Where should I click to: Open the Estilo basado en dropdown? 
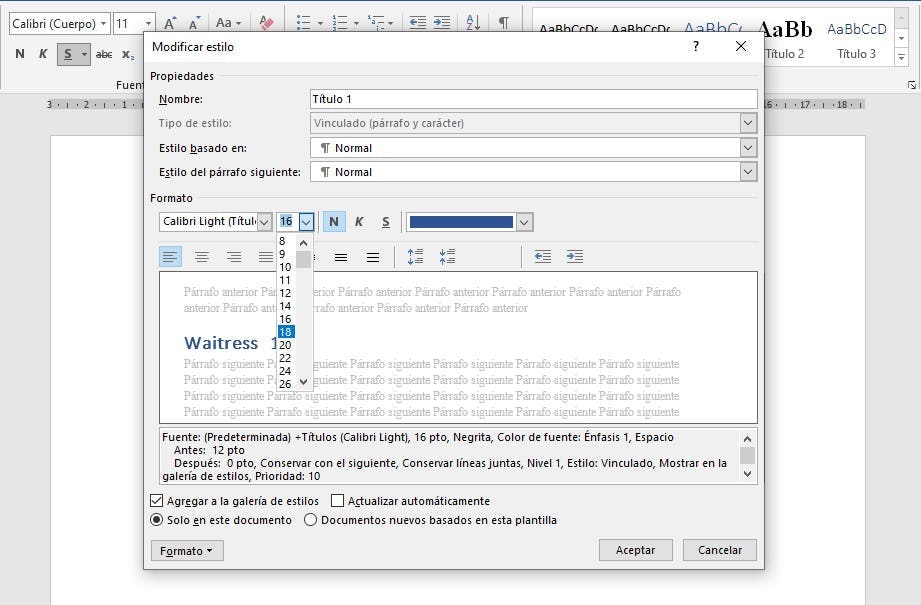[x=748, y=148]
